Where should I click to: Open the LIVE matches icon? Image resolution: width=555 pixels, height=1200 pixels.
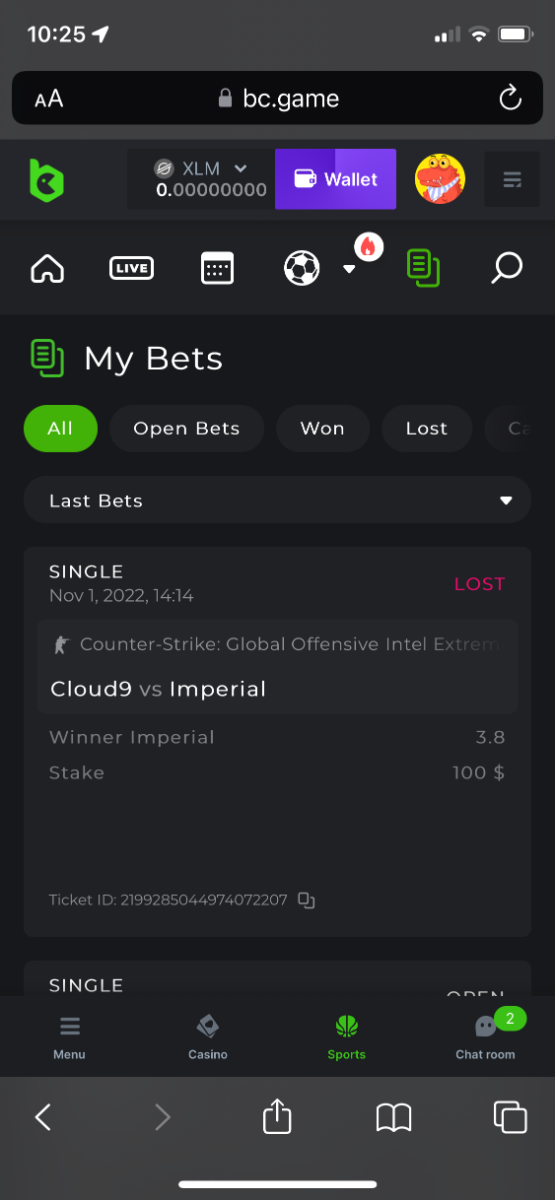coord(131,268)
